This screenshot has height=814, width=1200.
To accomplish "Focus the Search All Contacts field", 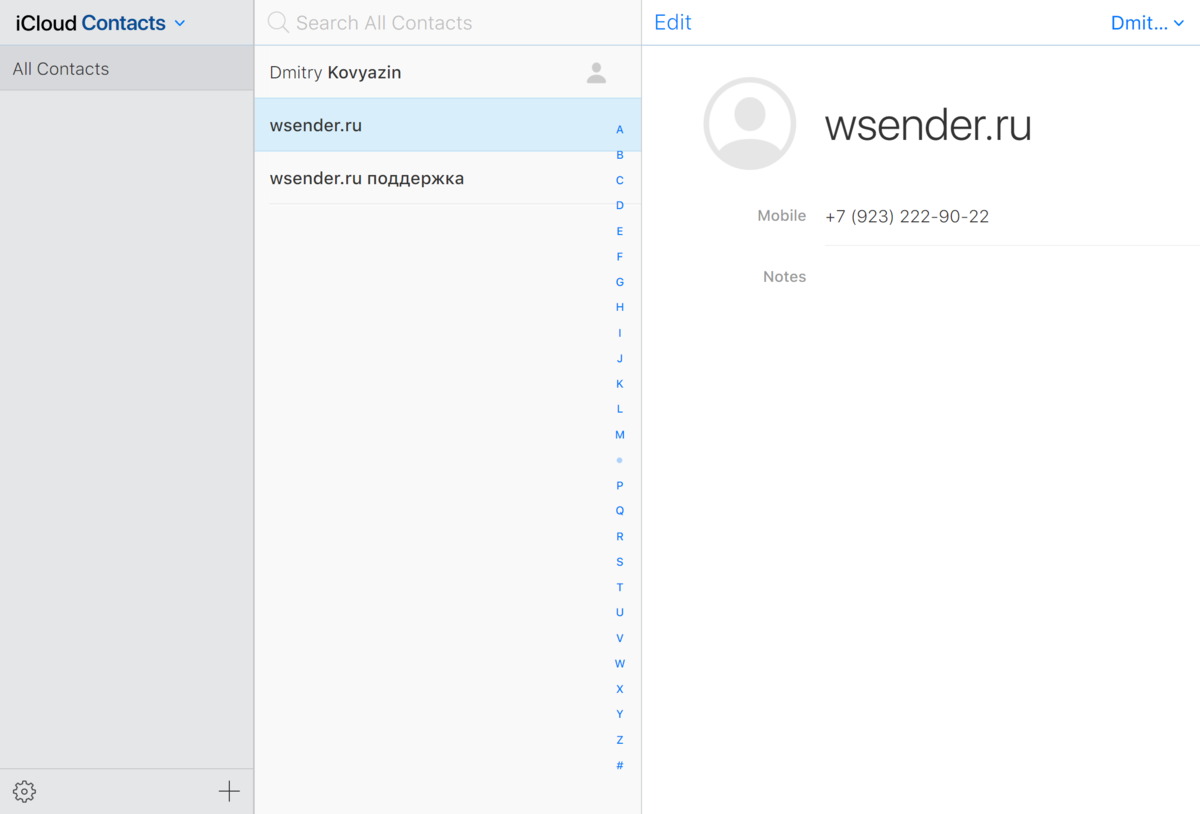I will pyautogui.click(x=448, y=23).
